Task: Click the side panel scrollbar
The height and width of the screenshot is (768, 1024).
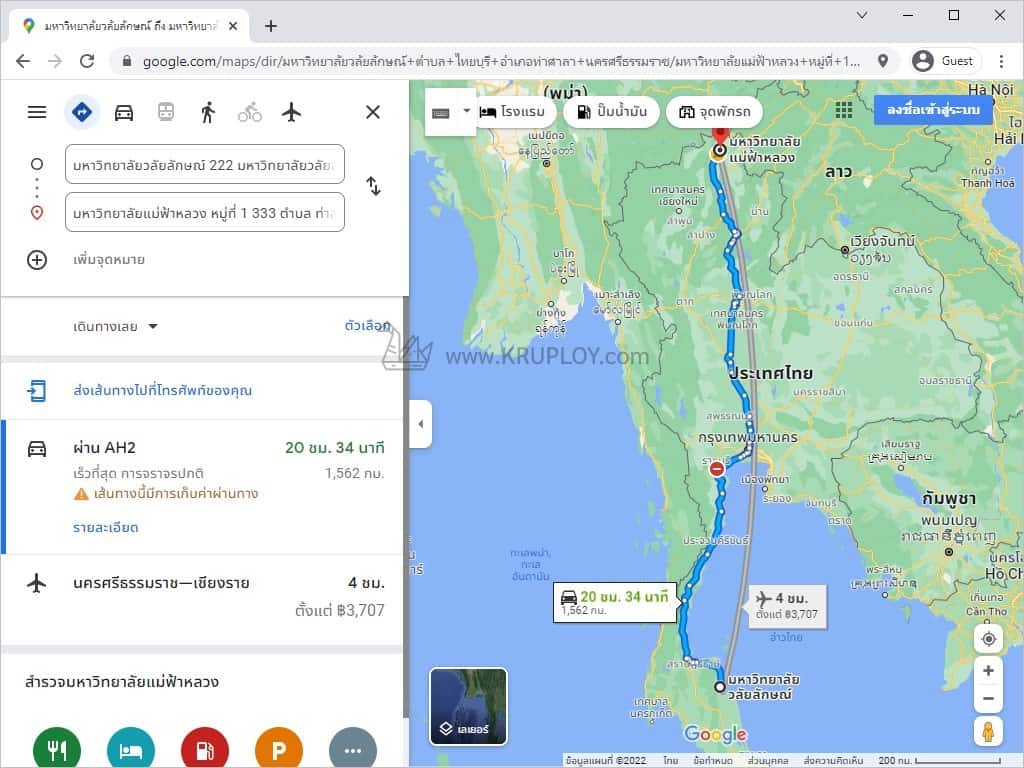Action: (406, 509)
